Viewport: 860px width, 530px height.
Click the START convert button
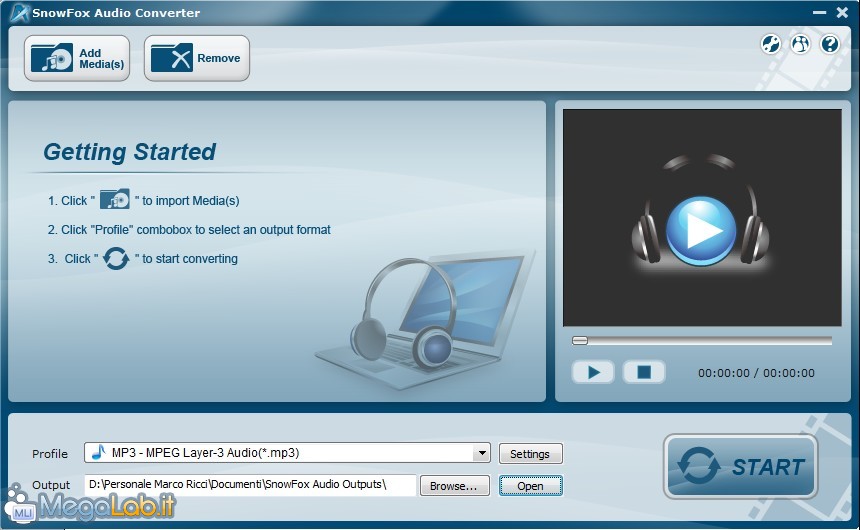pos(740,466)
